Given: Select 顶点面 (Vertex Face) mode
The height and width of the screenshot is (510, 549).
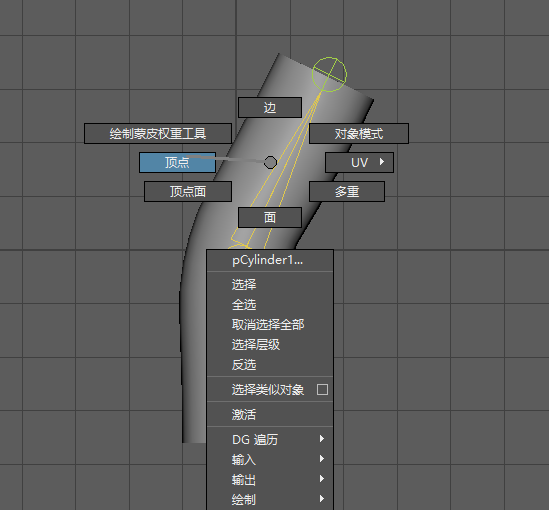Looking at the screenshot, I should 188,191.
